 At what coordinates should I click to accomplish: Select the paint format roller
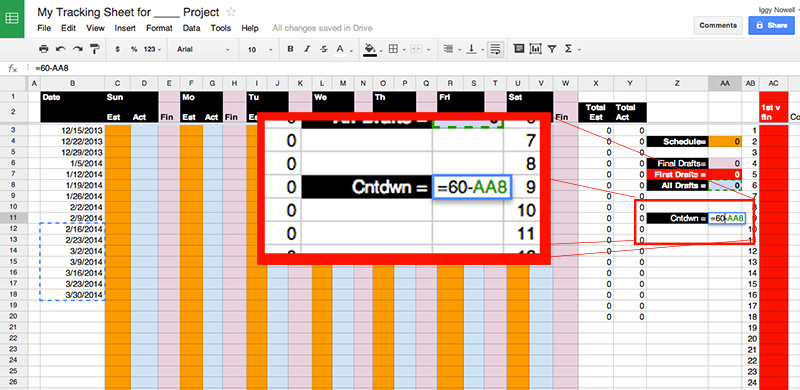[x=95, y=49]
